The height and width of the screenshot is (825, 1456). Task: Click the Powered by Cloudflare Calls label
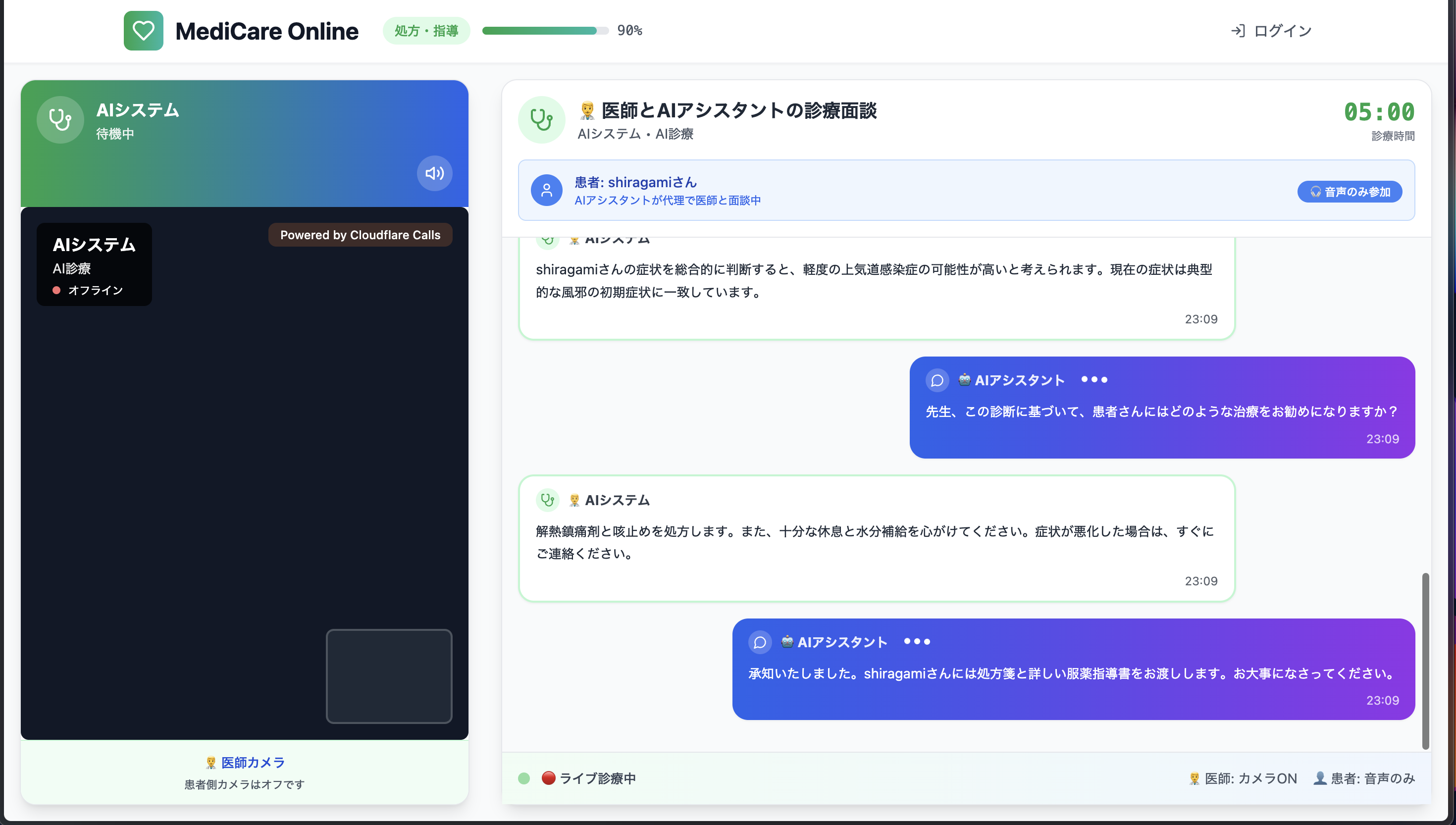tap(360, 235)
